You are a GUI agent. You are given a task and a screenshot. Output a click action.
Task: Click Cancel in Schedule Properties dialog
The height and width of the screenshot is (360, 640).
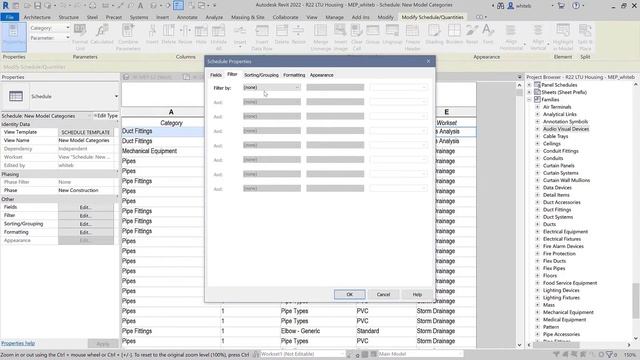click(x=383, y=294)
